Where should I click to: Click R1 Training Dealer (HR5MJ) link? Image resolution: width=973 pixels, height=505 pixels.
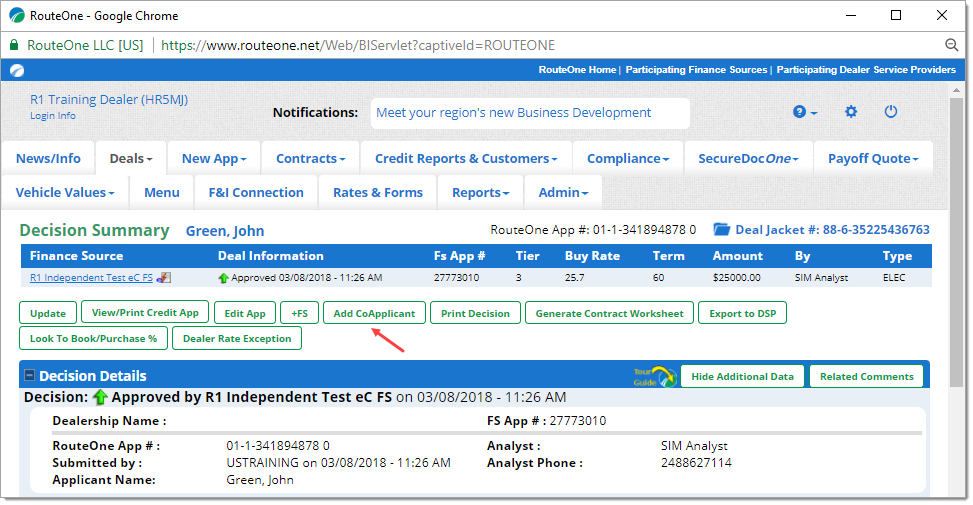pos(109,99)
